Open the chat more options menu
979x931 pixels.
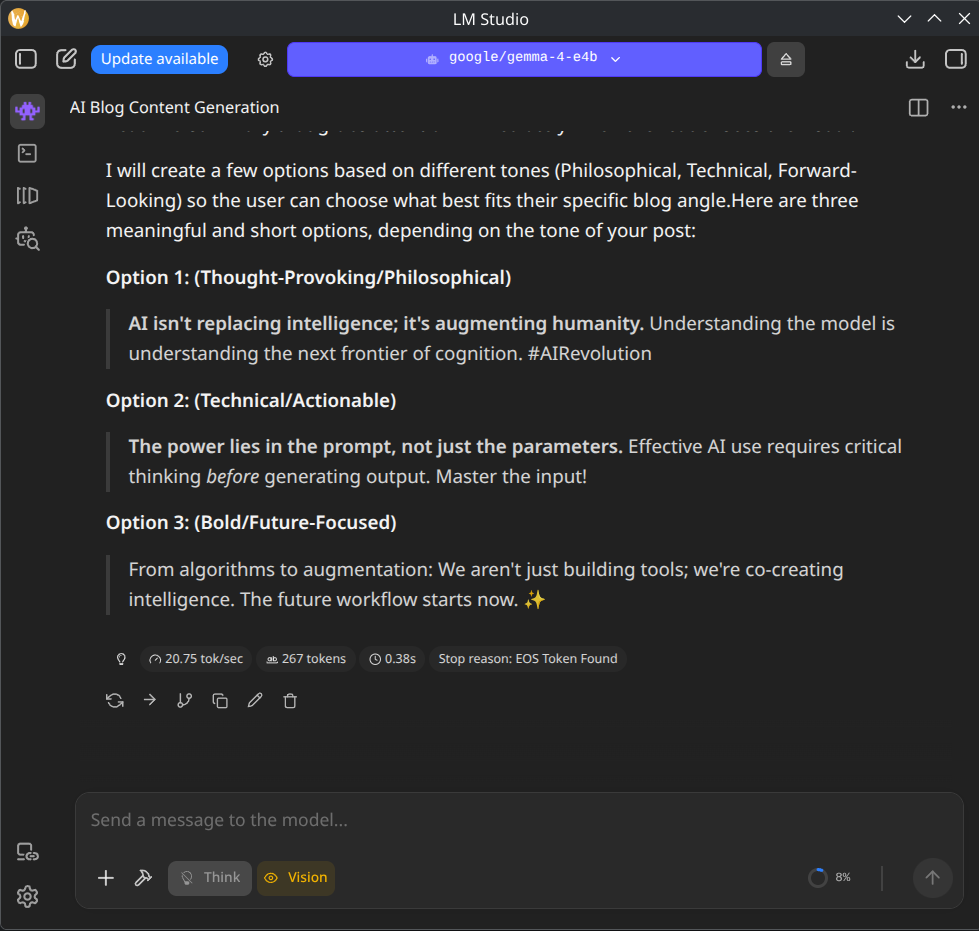pyautogui.click(x=958, y=107)
